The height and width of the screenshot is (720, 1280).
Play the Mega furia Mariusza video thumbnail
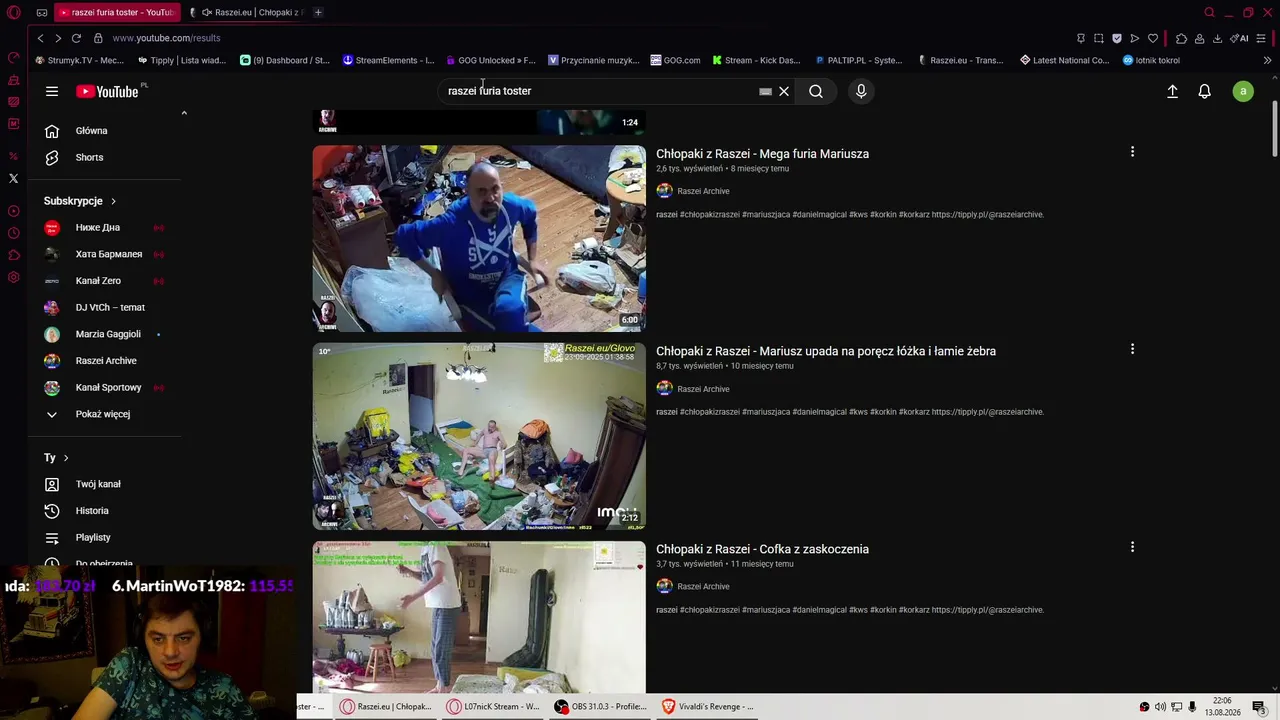point(479,239)
